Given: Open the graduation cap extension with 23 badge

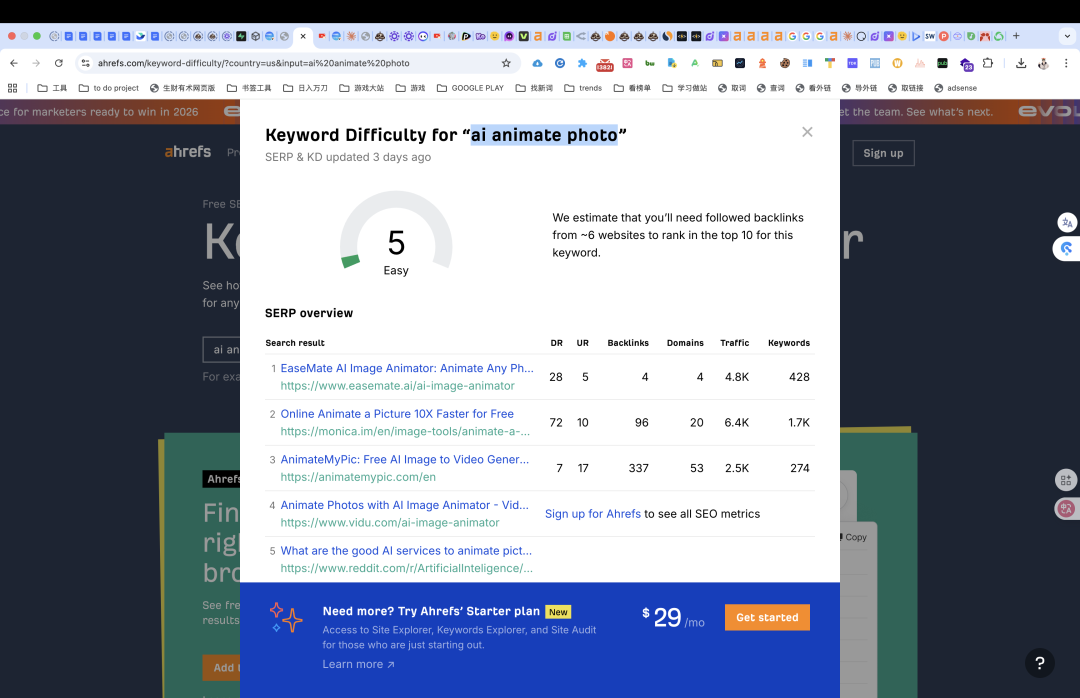Looking at the screenshot, I should [966, 64].
